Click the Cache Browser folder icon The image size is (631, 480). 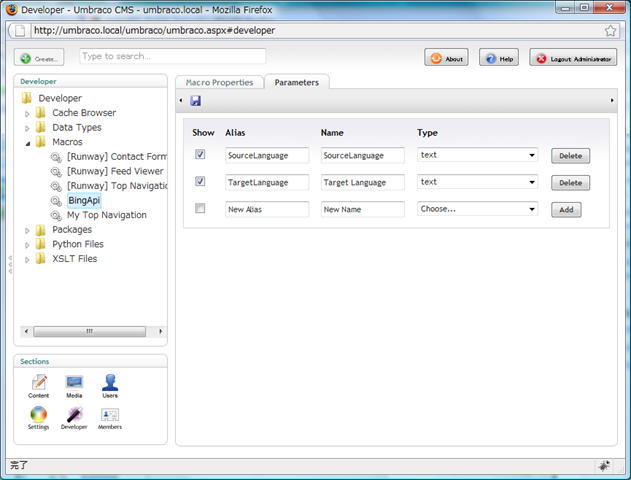[41, 112]
